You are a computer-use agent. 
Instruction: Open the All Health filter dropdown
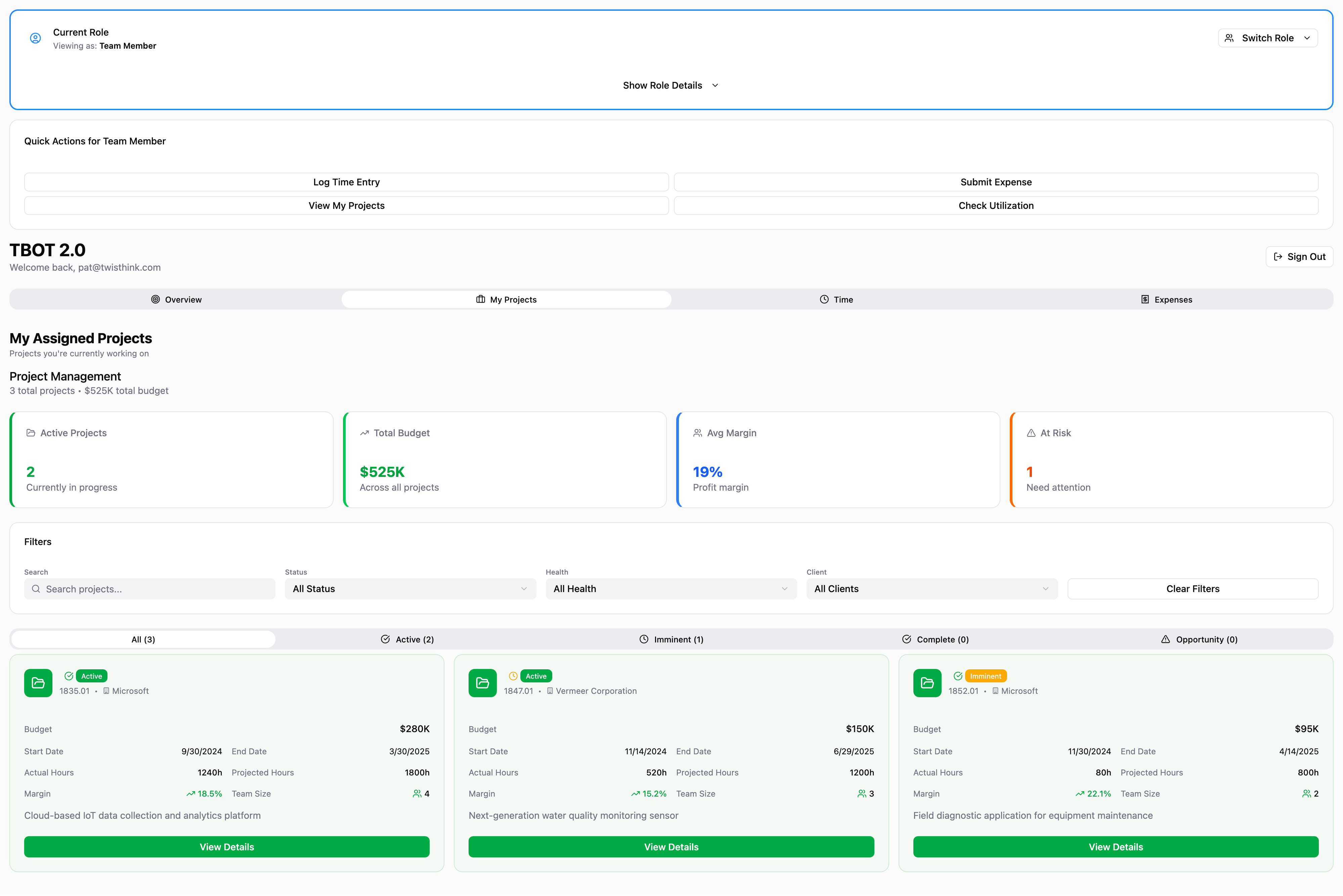671,589
